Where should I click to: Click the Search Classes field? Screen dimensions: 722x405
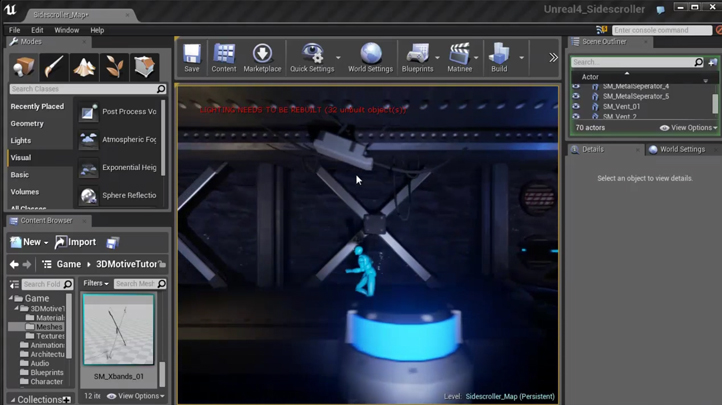click(x=87, y=89)
